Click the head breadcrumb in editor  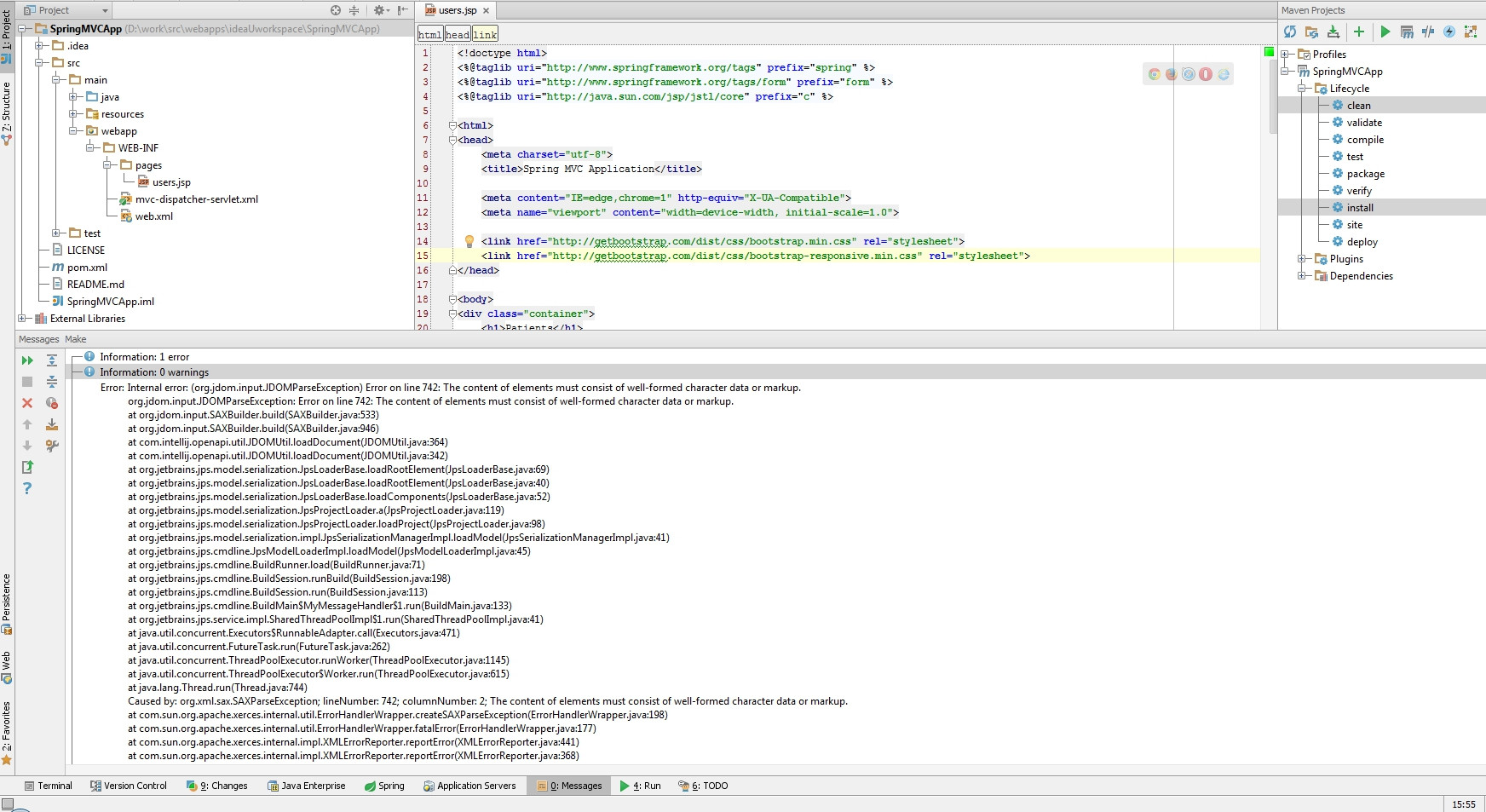click(458, 34)
